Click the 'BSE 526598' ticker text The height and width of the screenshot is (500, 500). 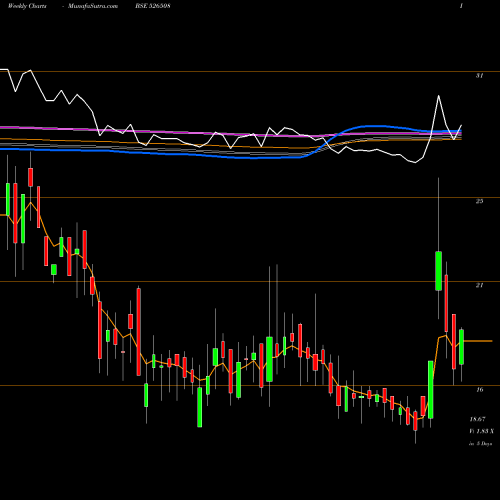[153, 6]
